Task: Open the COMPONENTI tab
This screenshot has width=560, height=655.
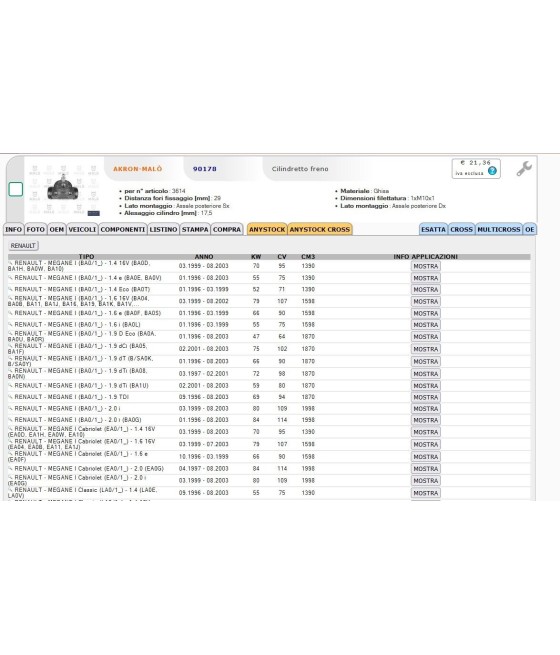Action: point(123,229)
